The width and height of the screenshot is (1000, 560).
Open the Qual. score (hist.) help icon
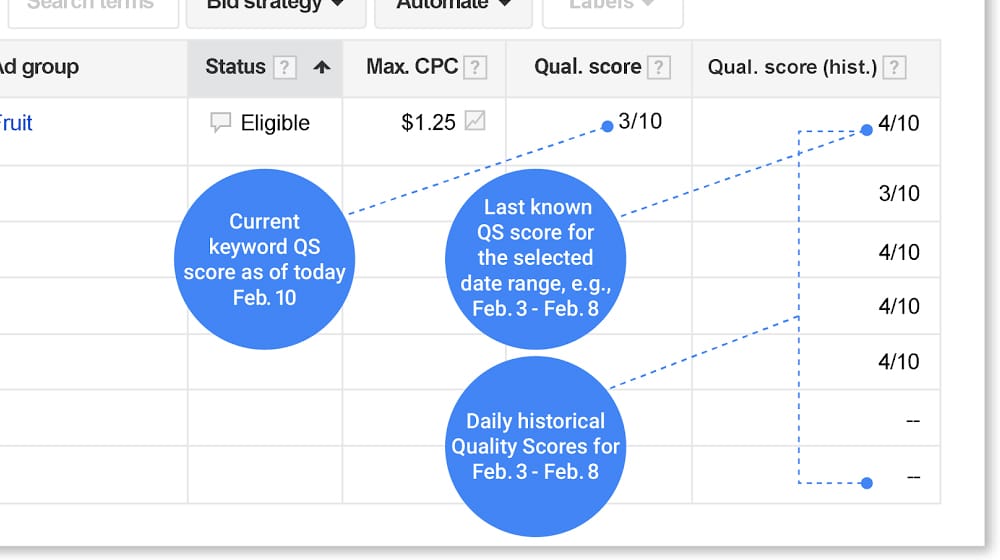(894, 67)
